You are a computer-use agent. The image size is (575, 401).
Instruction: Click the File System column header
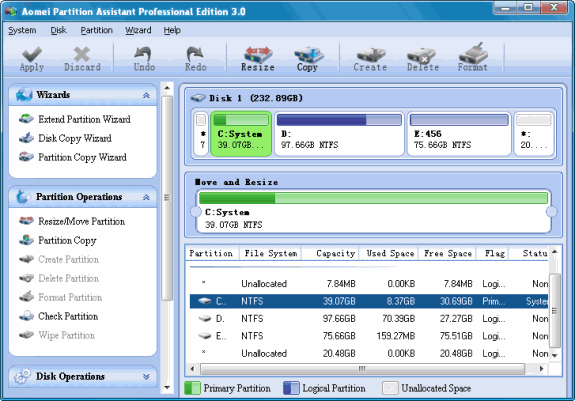[x=271, y=253]
